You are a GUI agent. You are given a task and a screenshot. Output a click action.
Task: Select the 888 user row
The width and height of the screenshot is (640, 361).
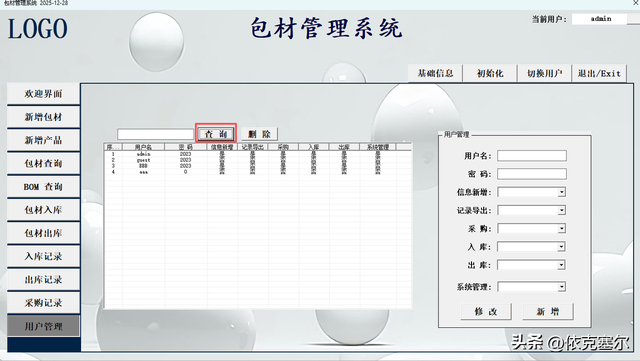pyautogui.click(x=258, y=166)
